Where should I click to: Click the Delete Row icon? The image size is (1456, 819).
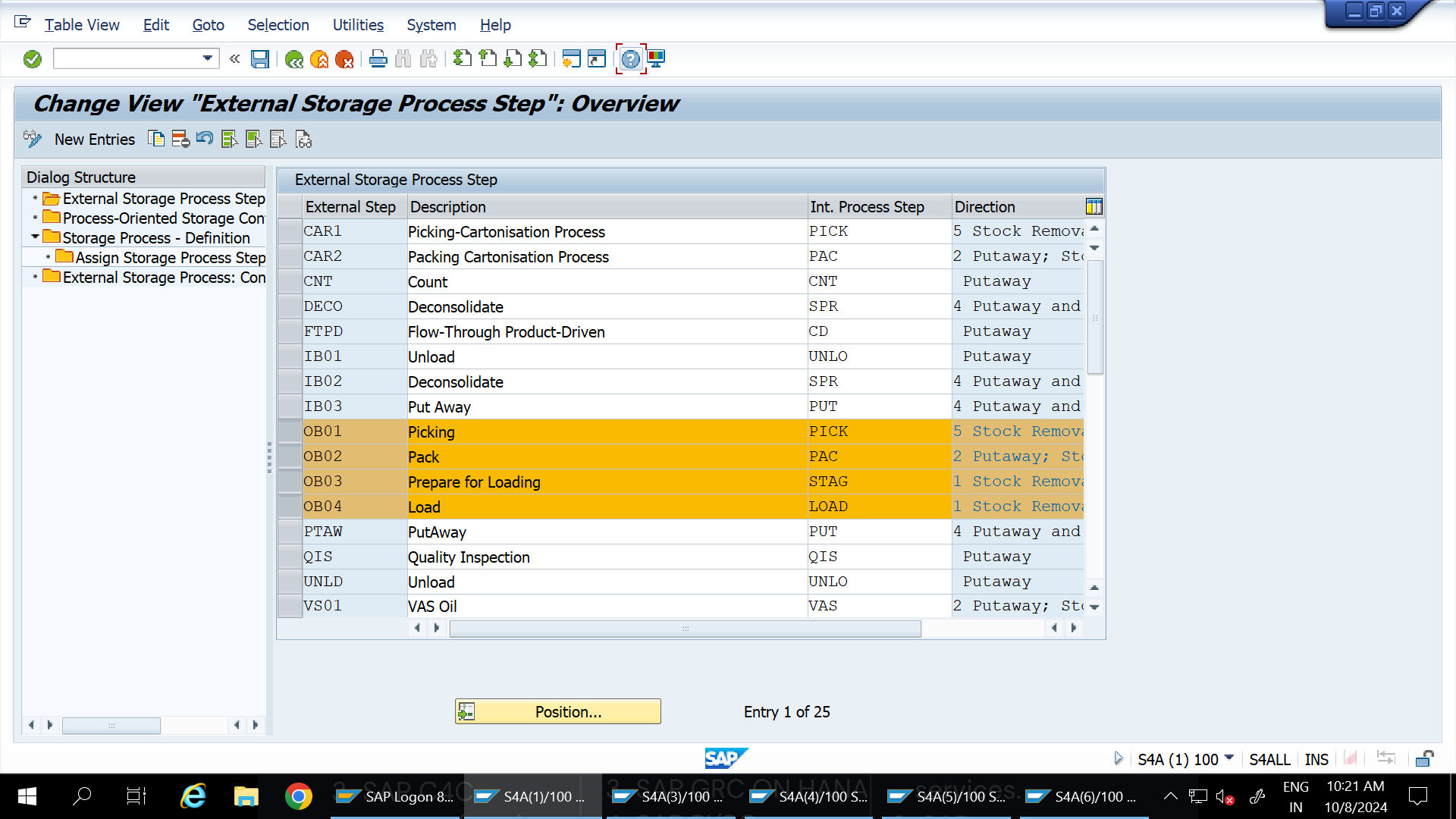(x=180, y=139)
